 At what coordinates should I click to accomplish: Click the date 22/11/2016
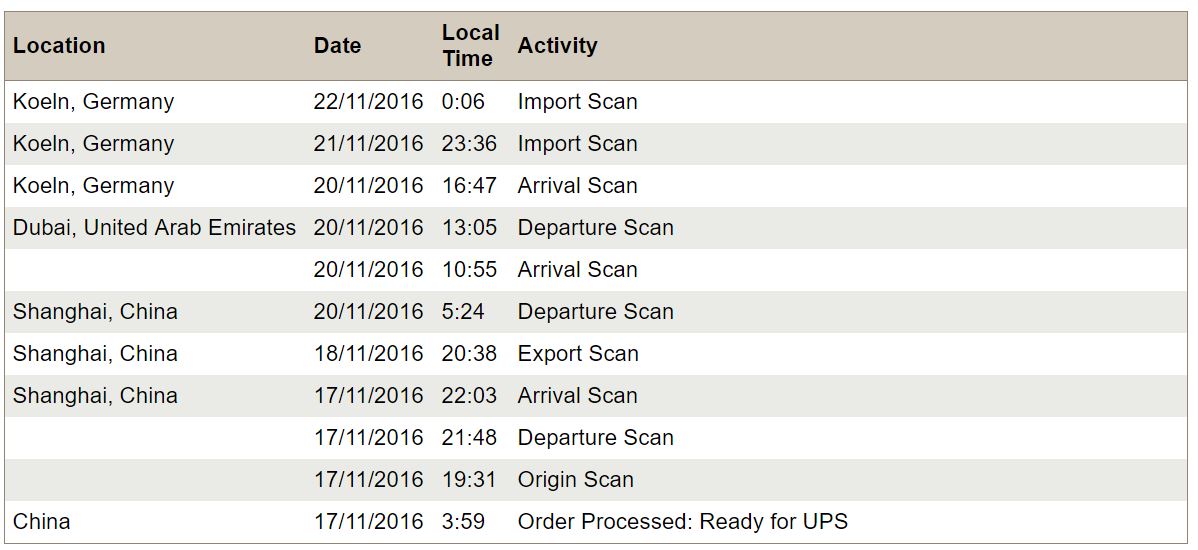[368, 102]
